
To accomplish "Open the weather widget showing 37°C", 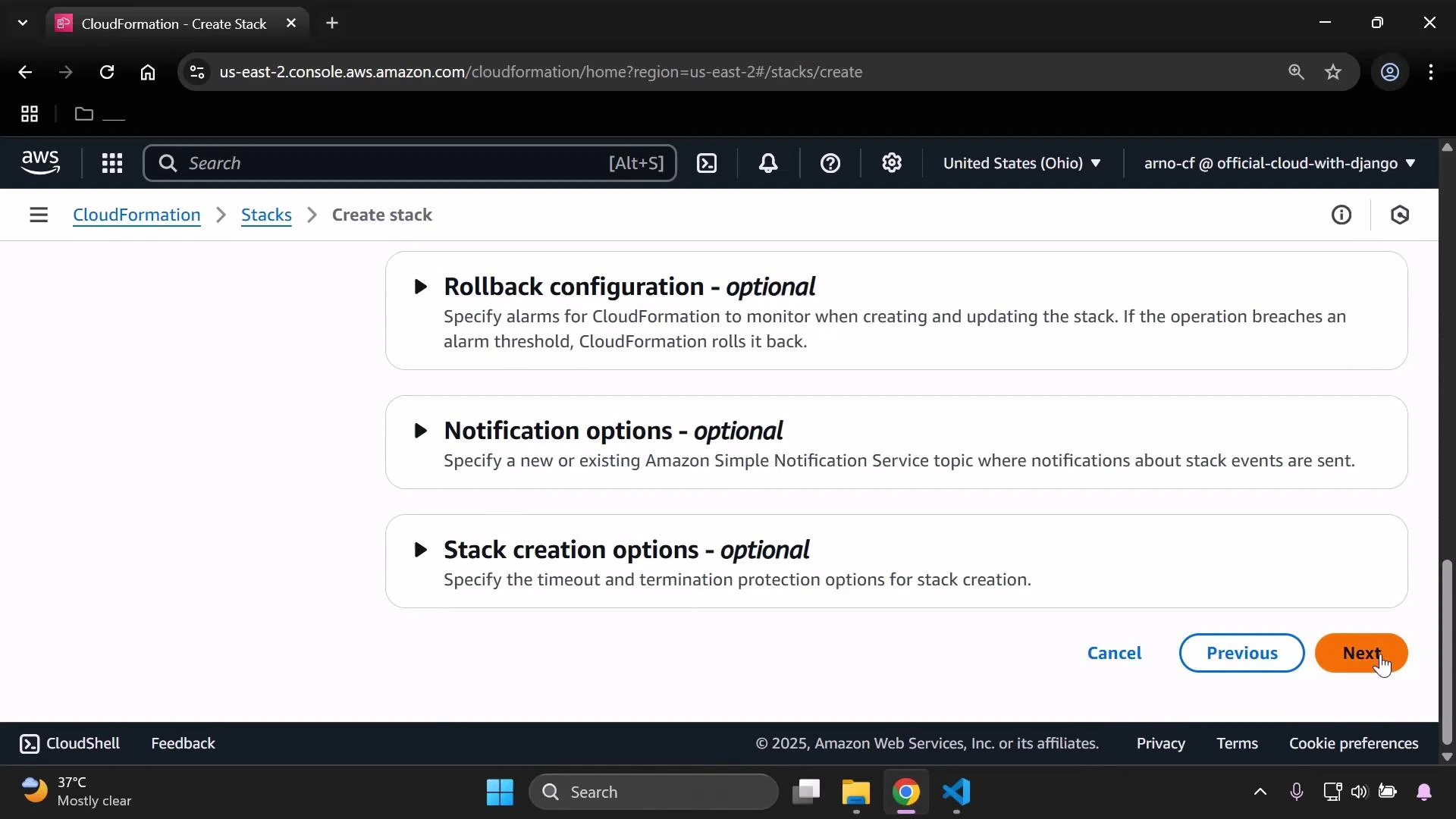I will [76, 792].
